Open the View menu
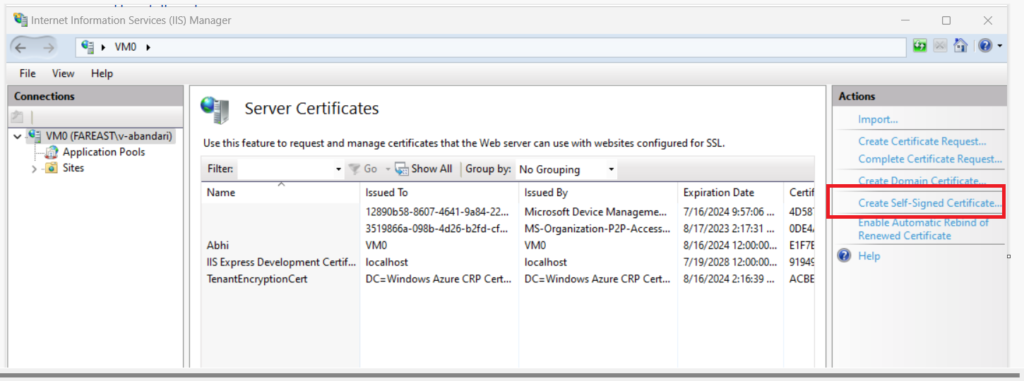This screenshot has height=381, width=1024. [63, 73]
